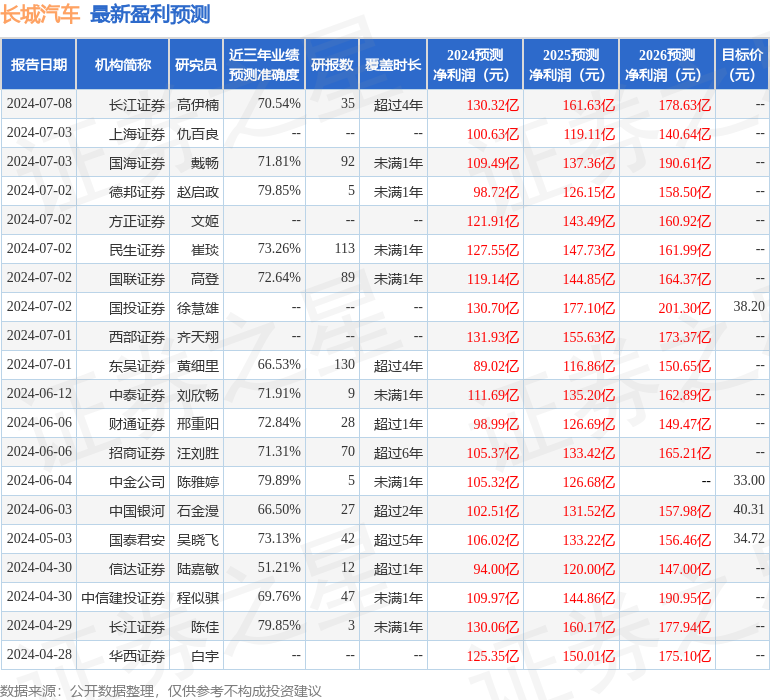Select institution 信达证券
This screenshot has width=770, height=700.
pyautogui.click(x=137, y=568)
